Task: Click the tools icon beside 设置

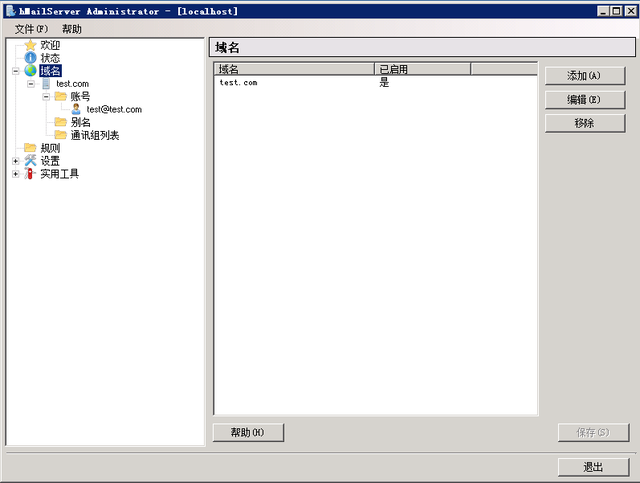Action: (x=30, y=160)
